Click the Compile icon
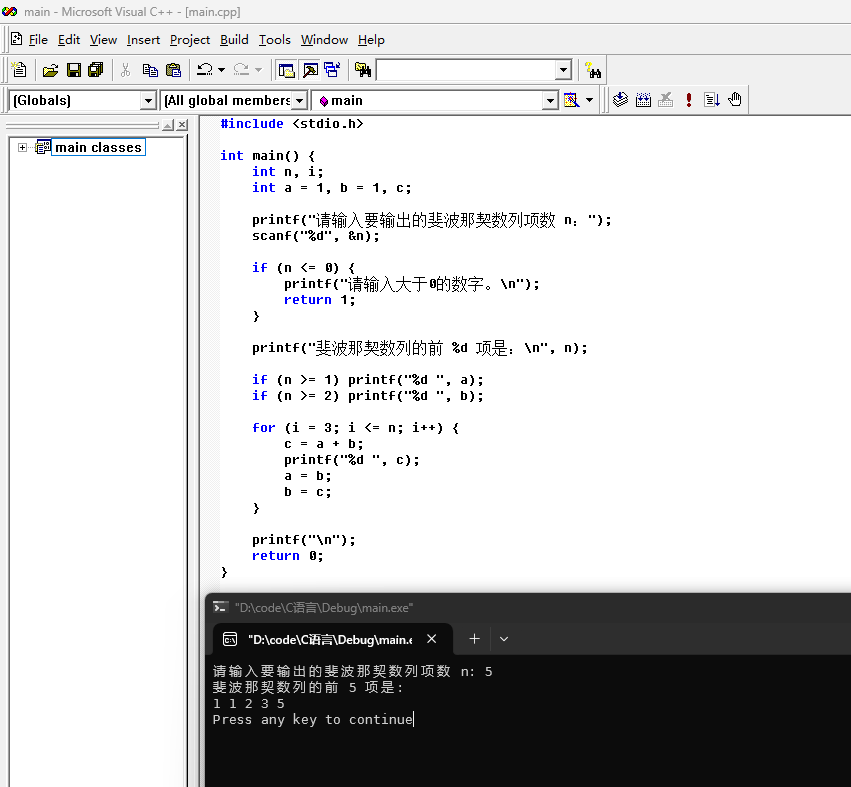This screenshot has width=851, height=787. pos(620,100)
